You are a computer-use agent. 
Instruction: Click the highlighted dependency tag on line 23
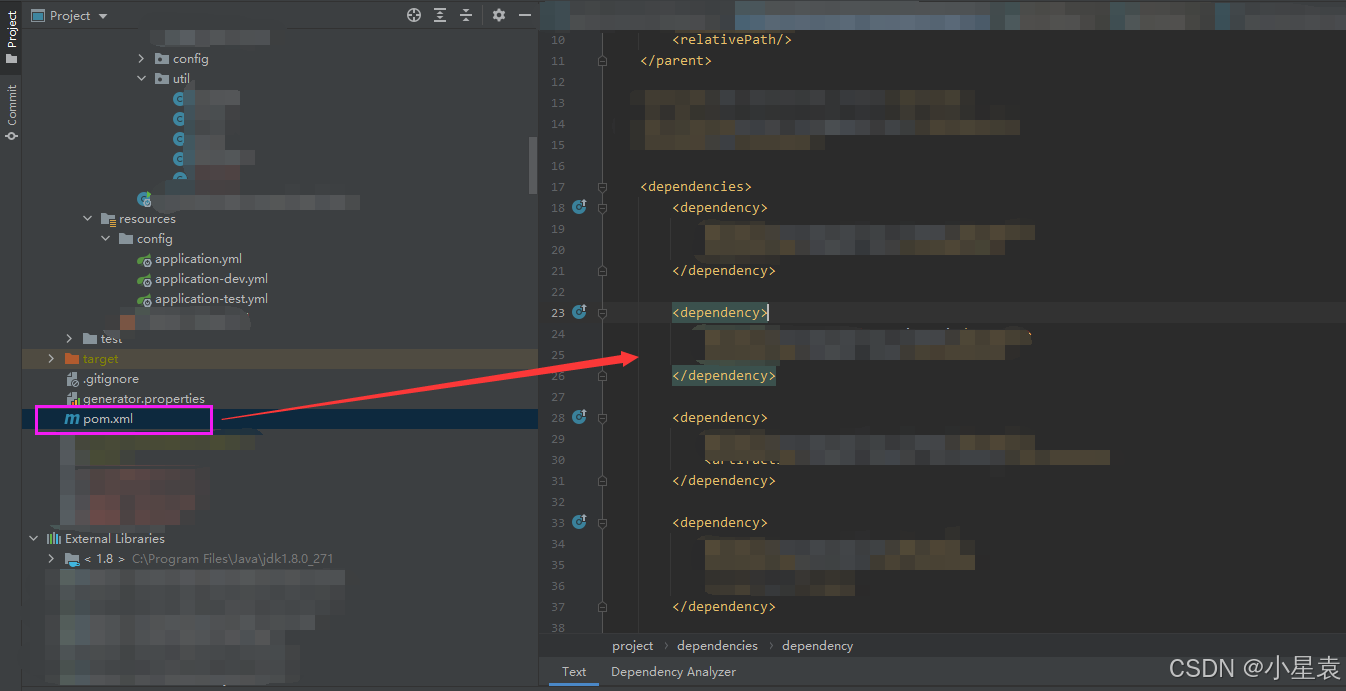pyautogui.click(x=720, y=313)
